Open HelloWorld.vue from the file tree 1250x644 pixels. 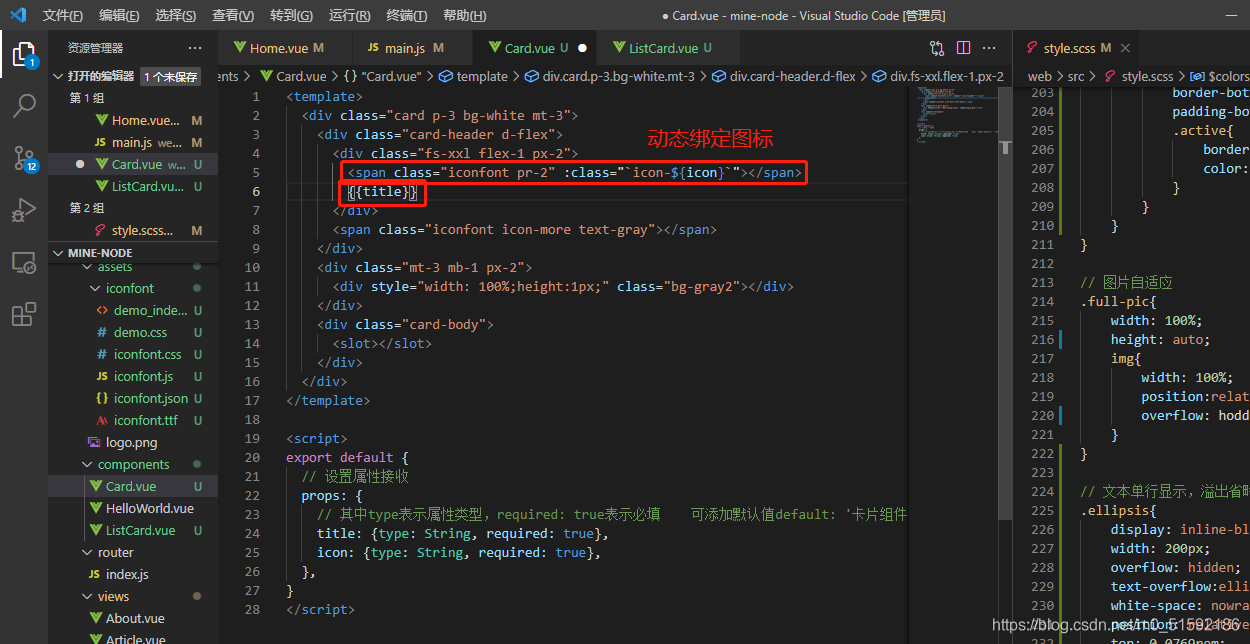pos(150,508)
